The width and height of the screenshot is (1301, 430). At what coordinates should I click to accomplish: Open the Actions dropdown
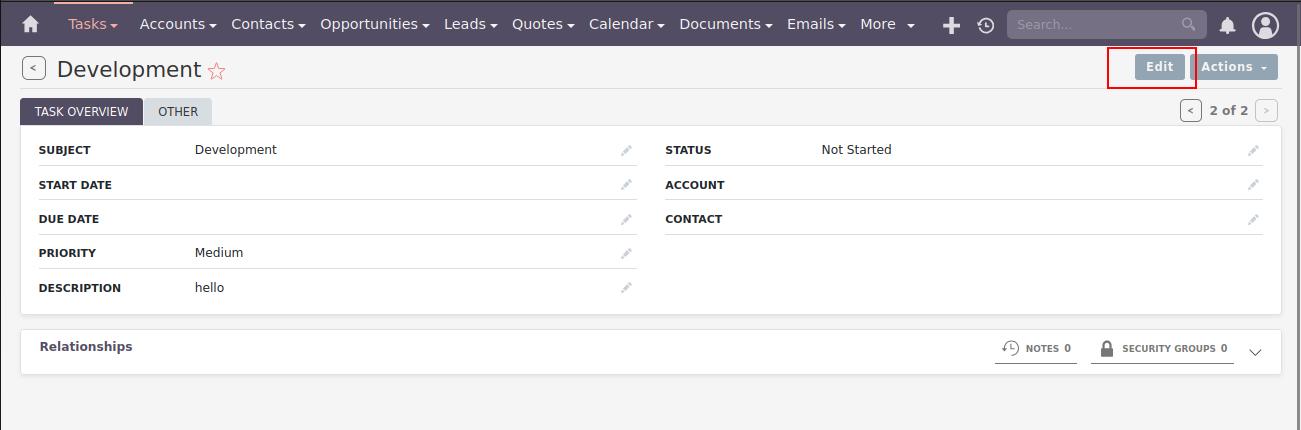[x=1234, y=67]
